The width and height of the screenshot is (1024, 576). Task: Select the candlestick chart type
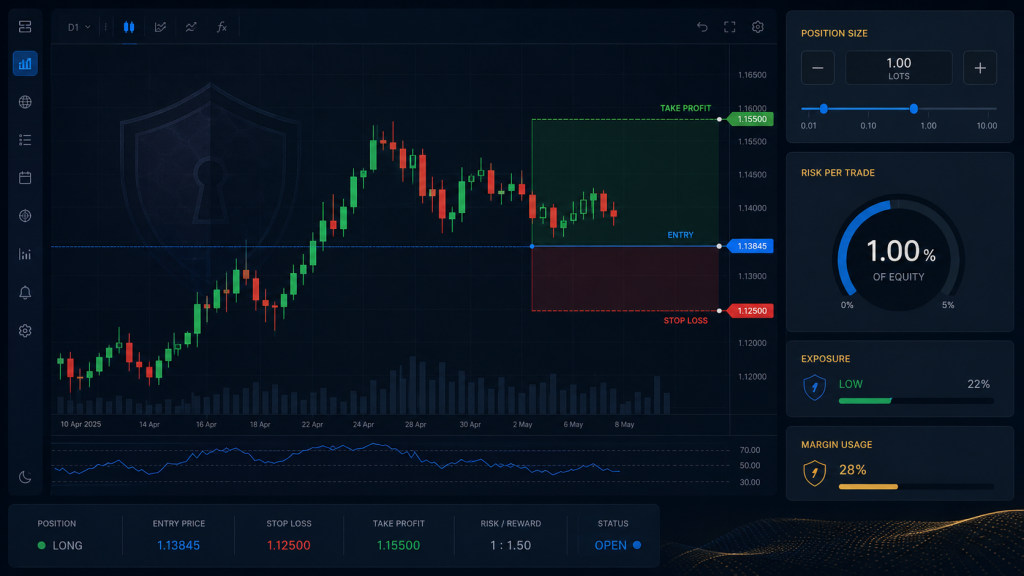pyautogui.click(x=129, y=27)
